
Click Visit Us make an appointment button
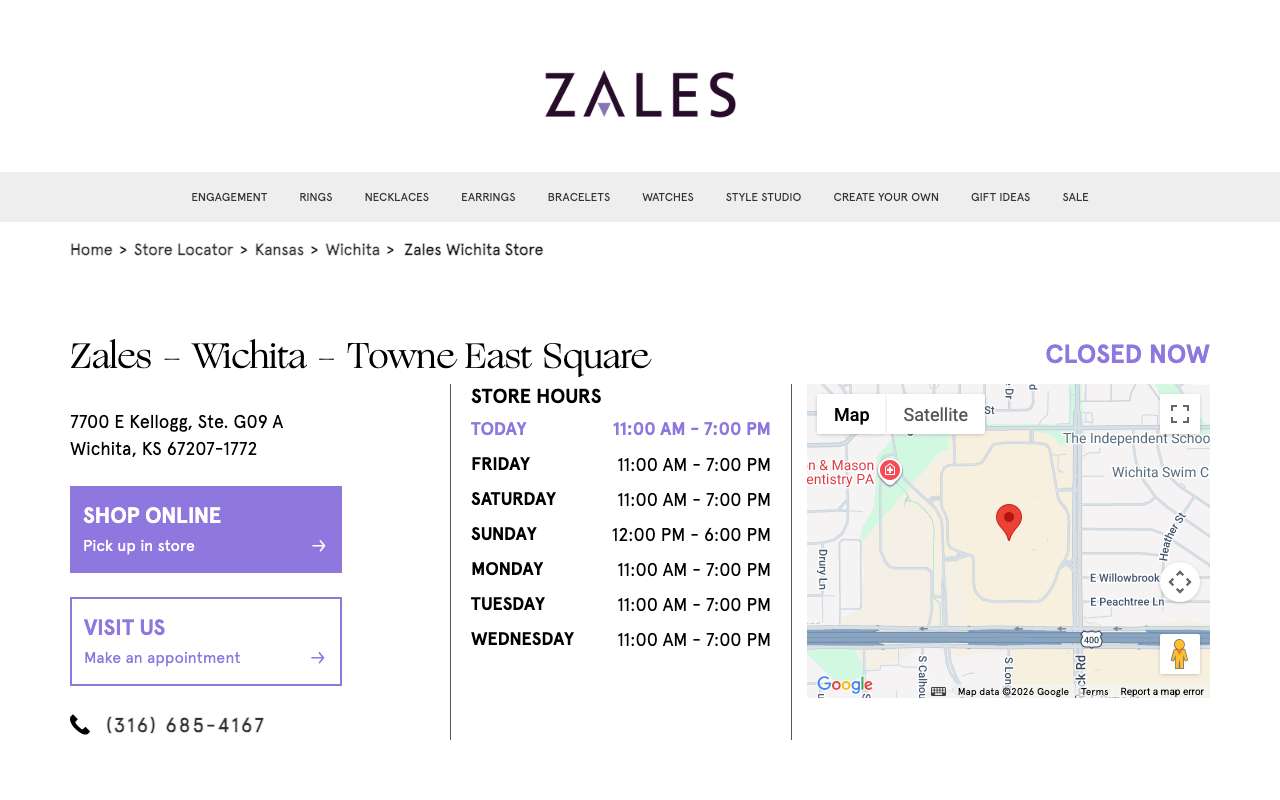[x=206, y=641]
